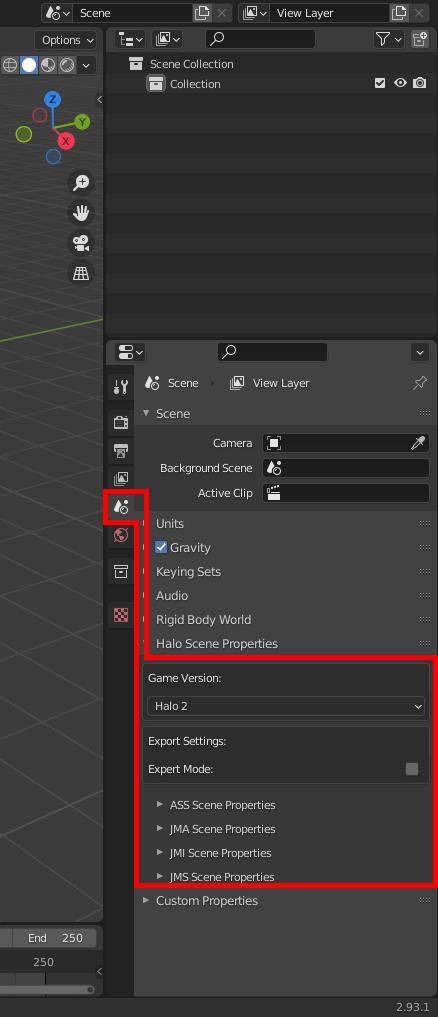Click the Camera eyedropper button
The width and height of the screenshot is (438, 1017).
coord(418,443)
